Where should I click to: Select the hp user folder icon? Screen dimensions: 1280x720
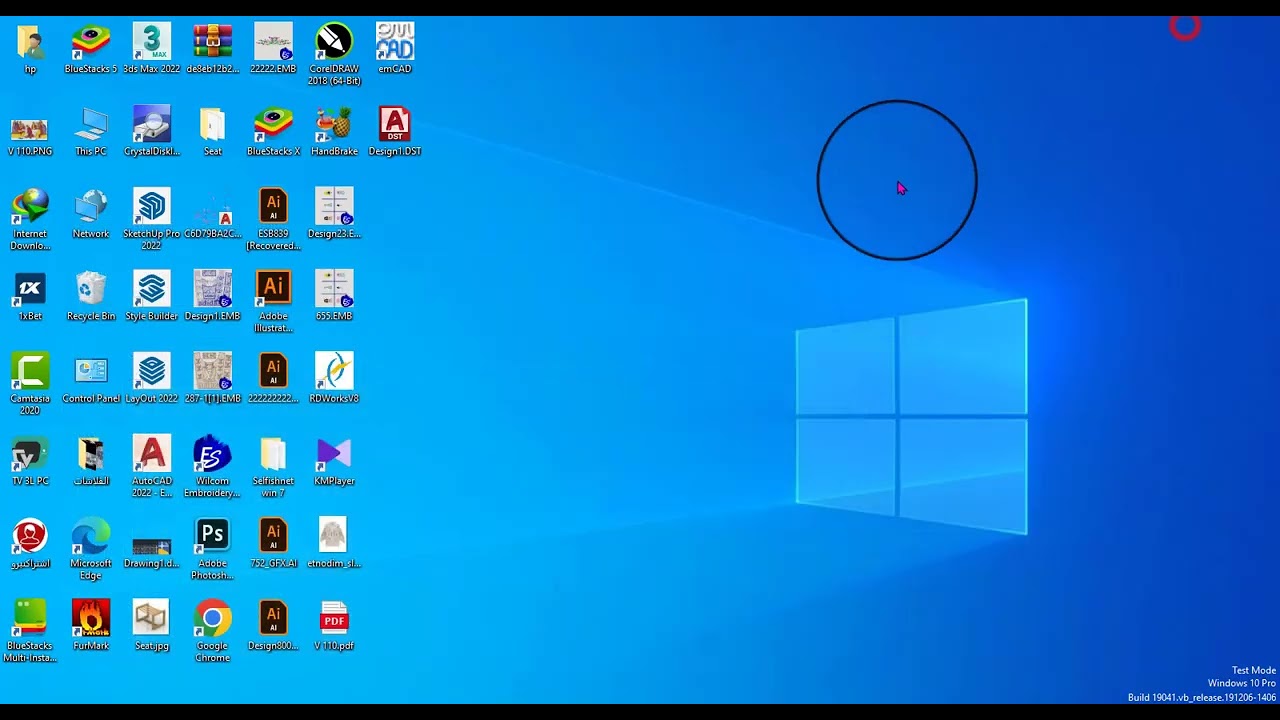coord(30,42)
